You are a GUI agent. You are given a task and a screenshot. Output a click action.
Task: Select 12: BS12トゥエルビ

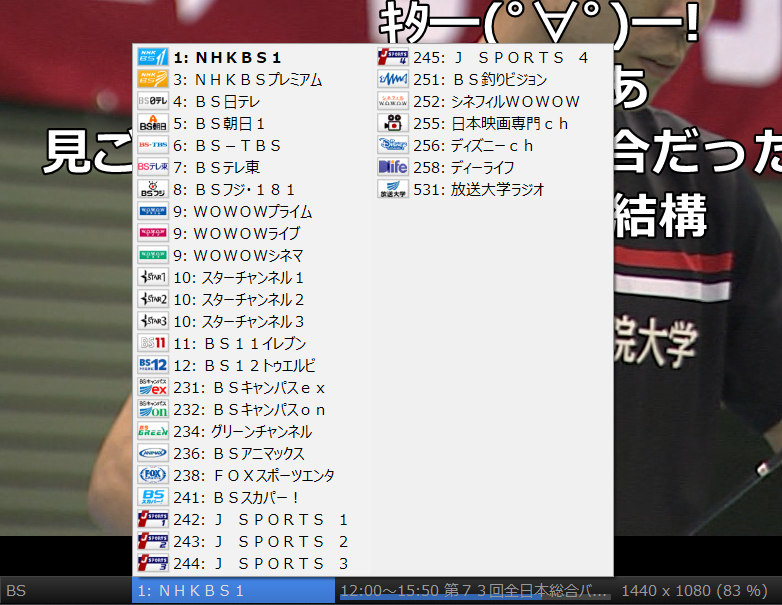253,365
